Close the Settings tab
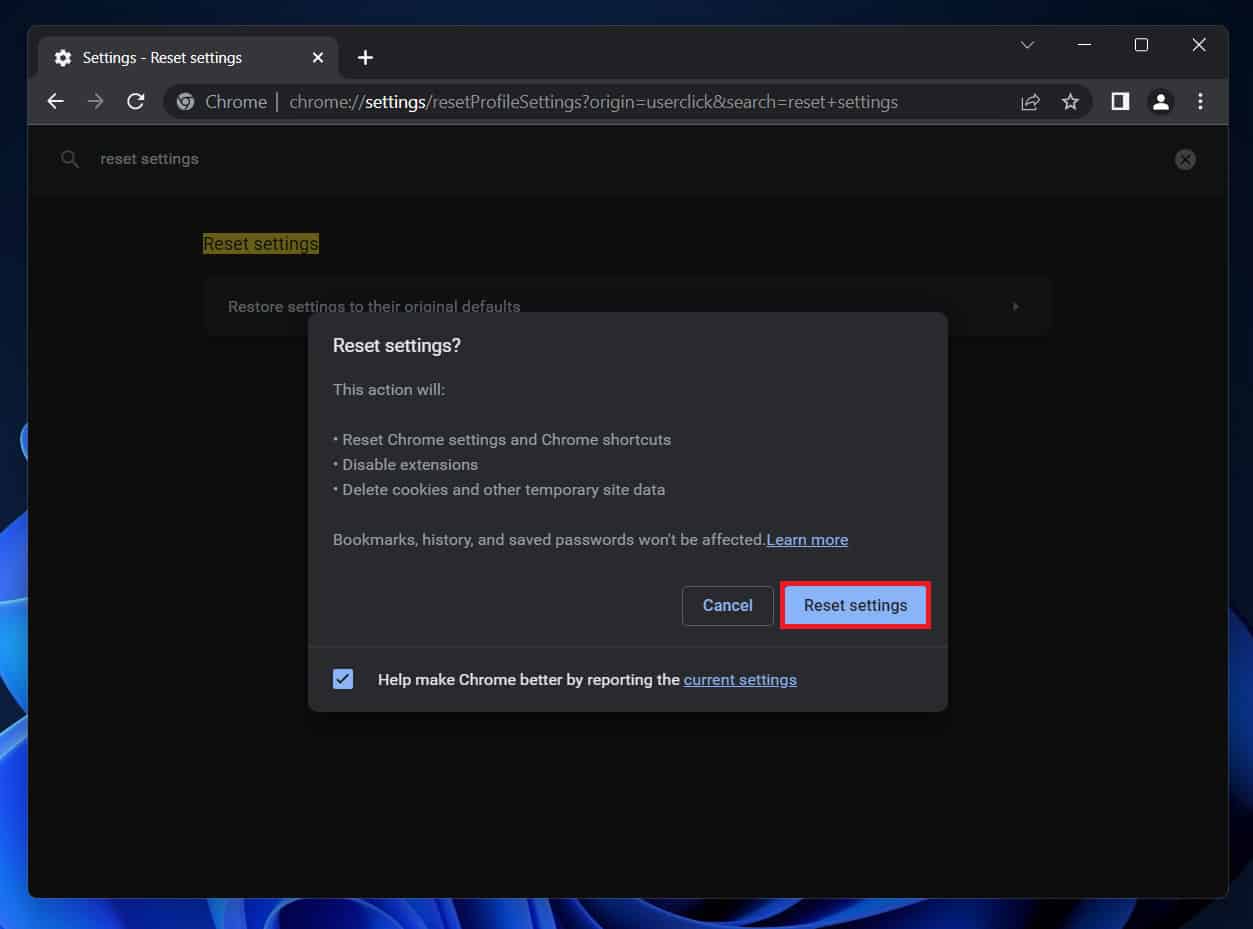Viewport: 1253px width, 929px height. tap(318, 58)
